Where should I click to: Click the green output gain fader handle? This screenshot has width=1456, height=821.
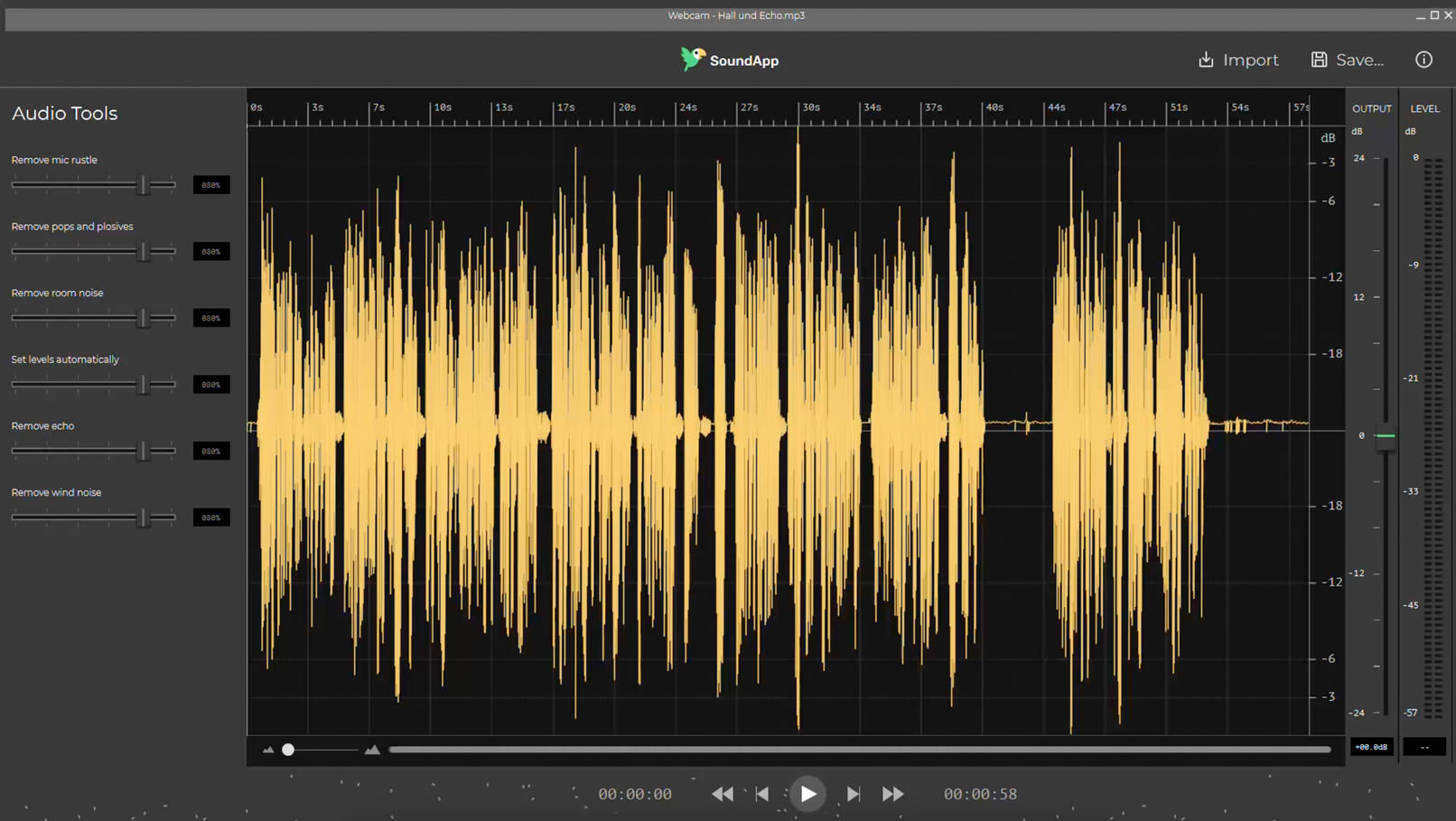[x=1385, y=436]
